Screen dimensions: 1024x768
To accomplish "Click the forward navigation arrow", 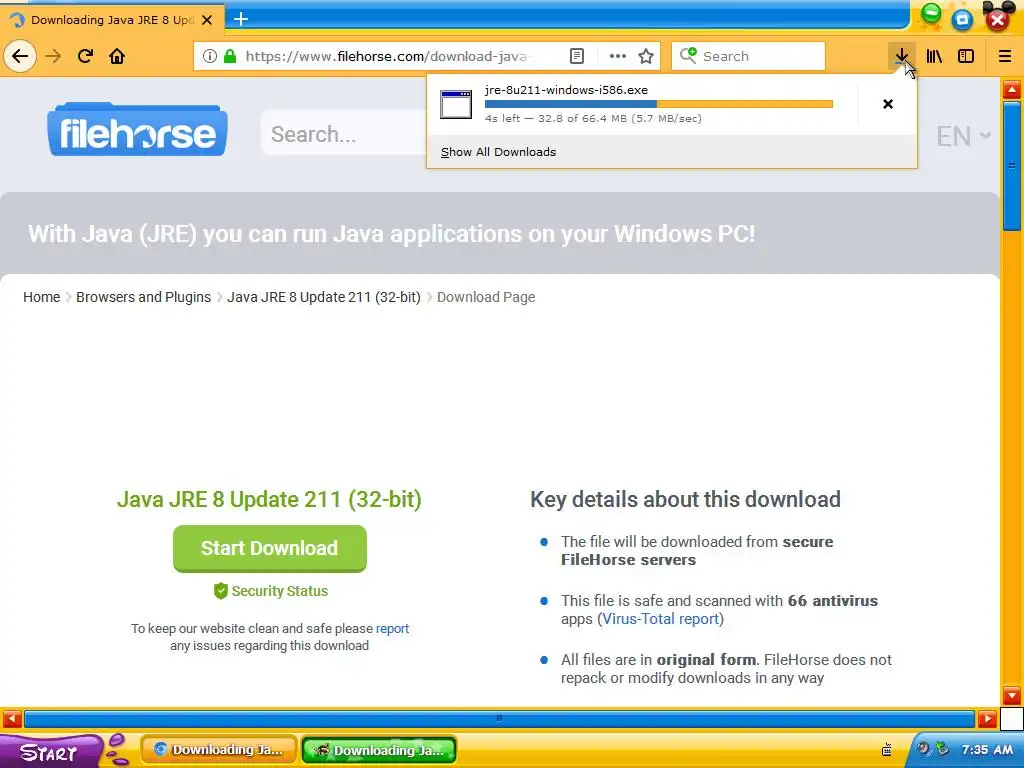I will point(53,56).
